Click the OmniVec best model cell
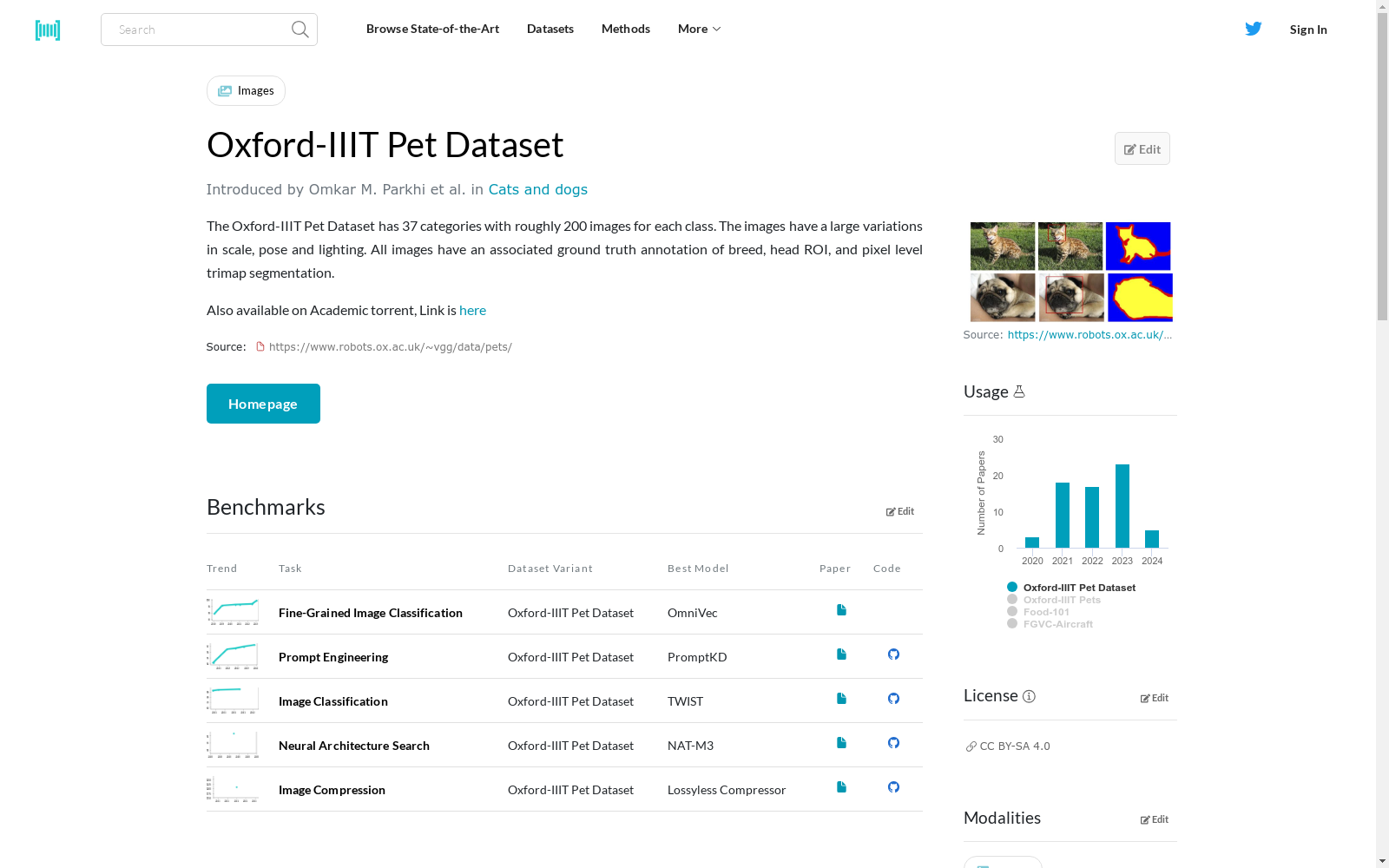The width and height of the screenshot is (1389, 868). click(693, 613)
